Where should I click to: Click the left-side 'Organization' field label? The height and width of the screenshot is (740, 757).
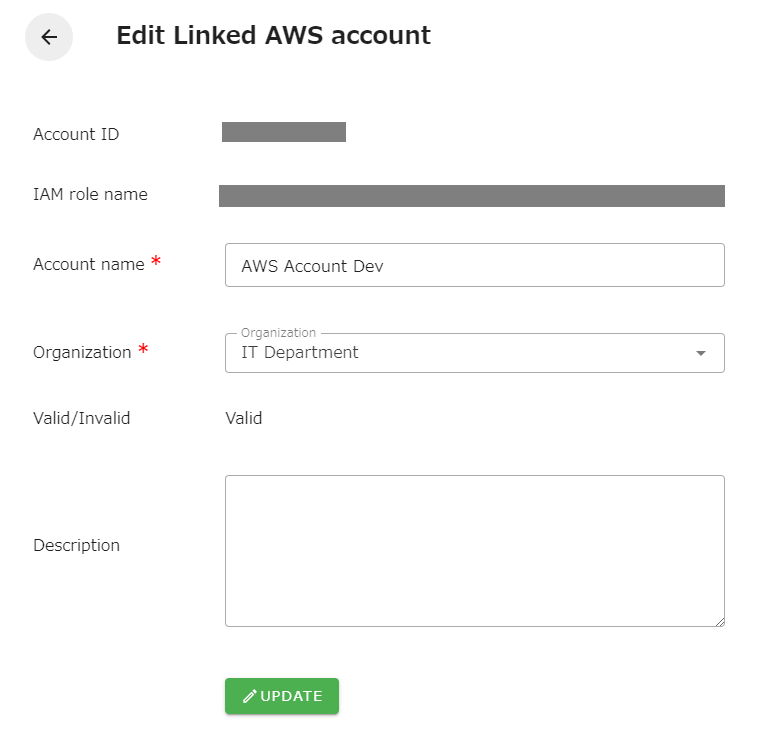point(82,352)
